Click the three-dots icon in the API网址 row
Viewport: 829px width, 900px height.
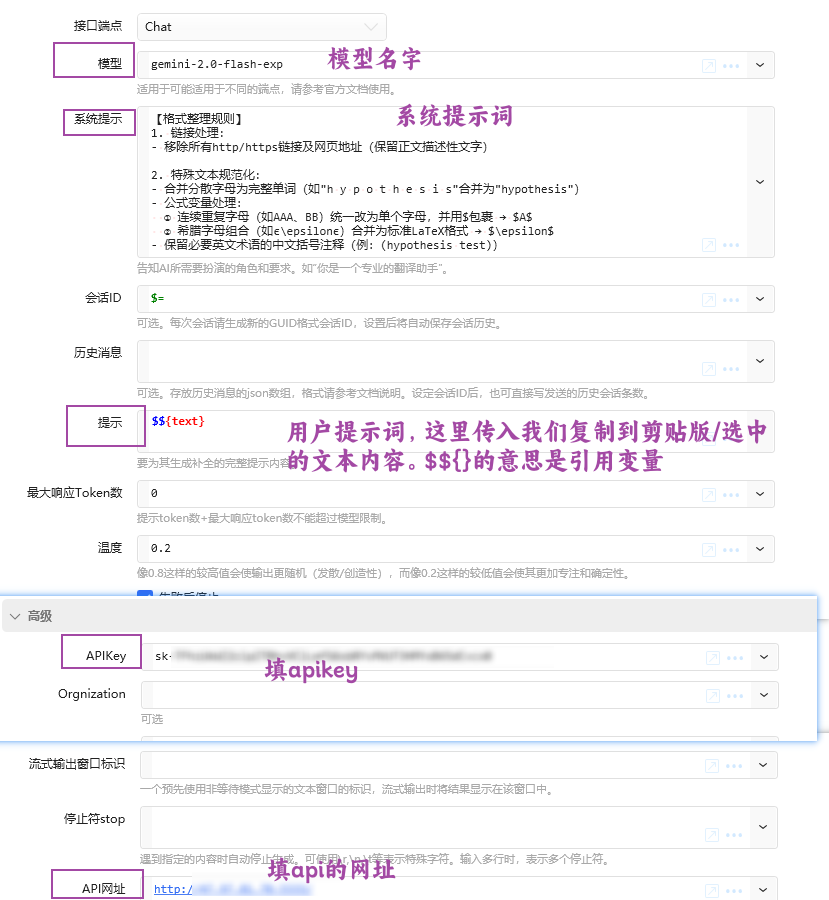[734, 891]
